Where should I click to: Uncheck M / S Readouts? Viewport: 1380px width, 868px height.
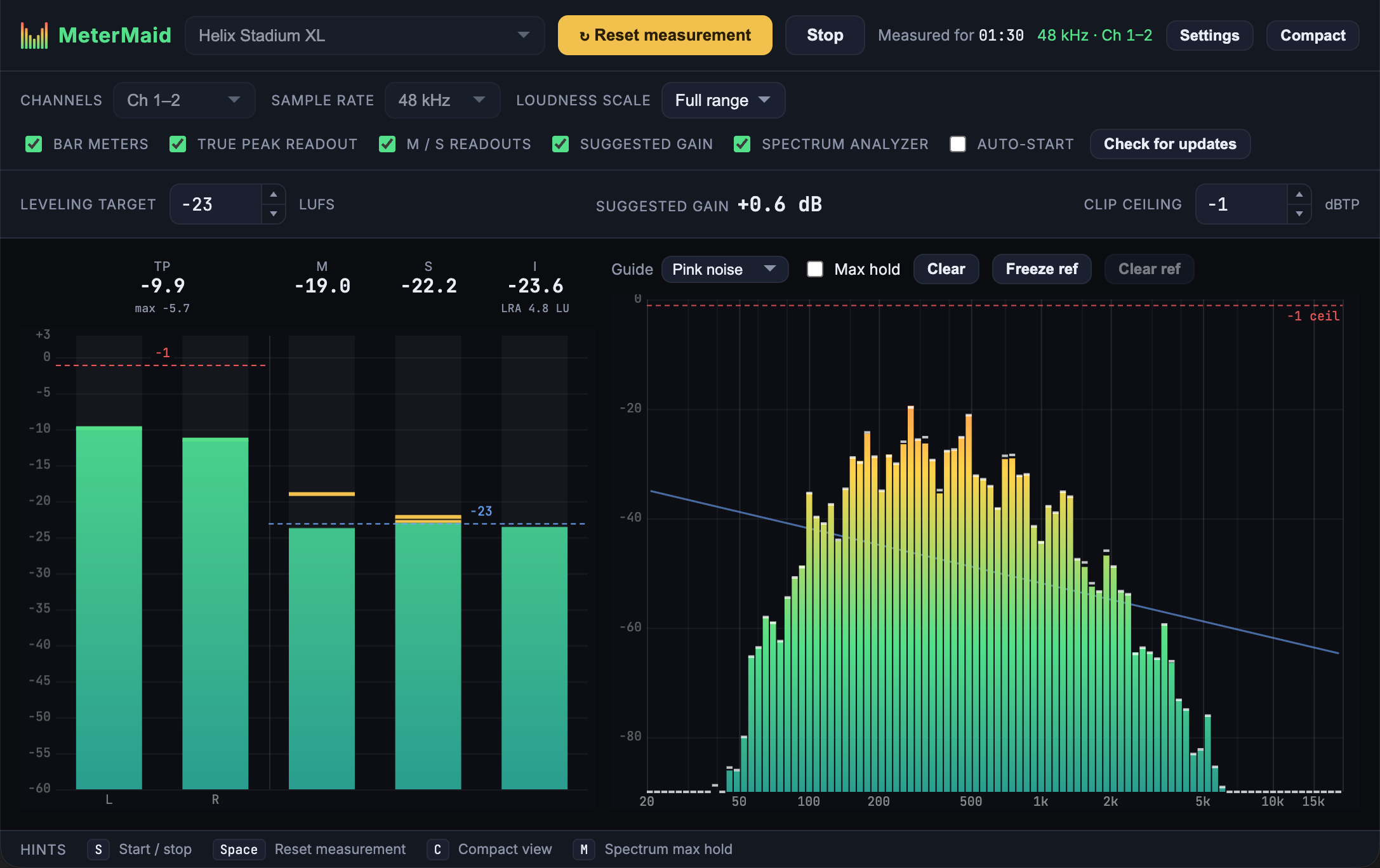click(387, 144)
